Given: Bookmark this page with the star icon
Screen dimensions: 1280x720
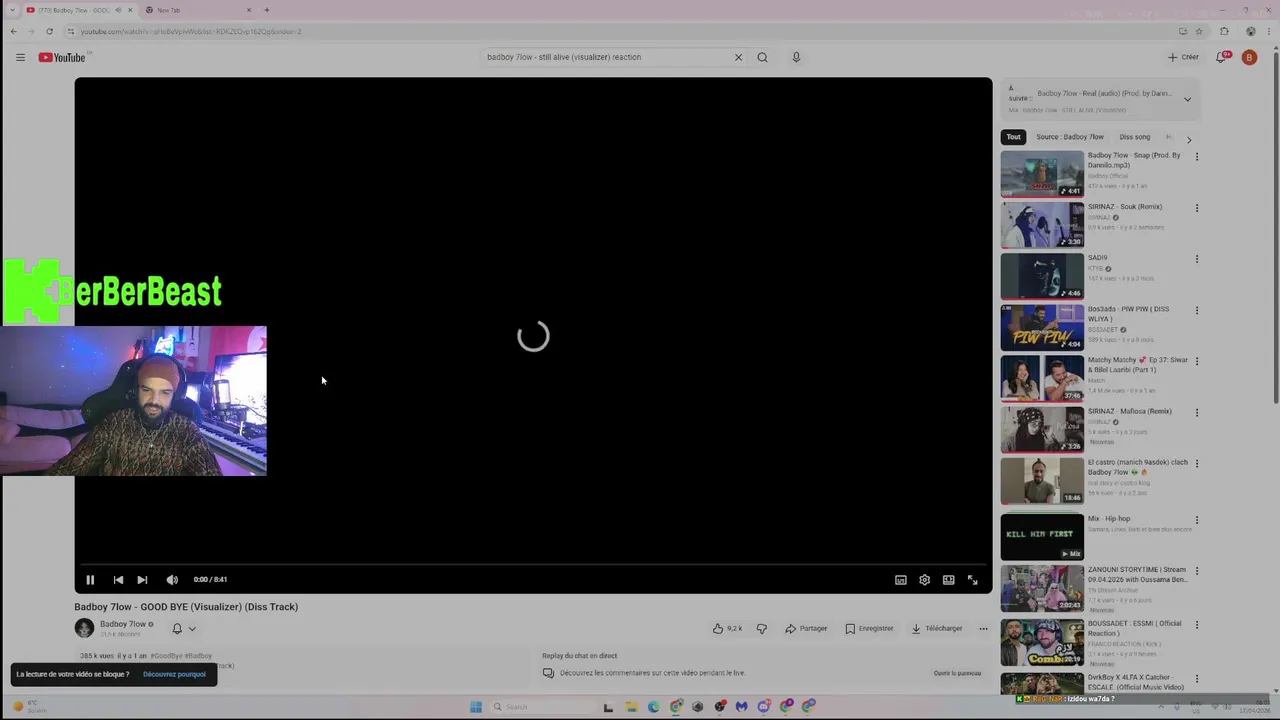Looking at the screenshot, I should coord(1199,31).
